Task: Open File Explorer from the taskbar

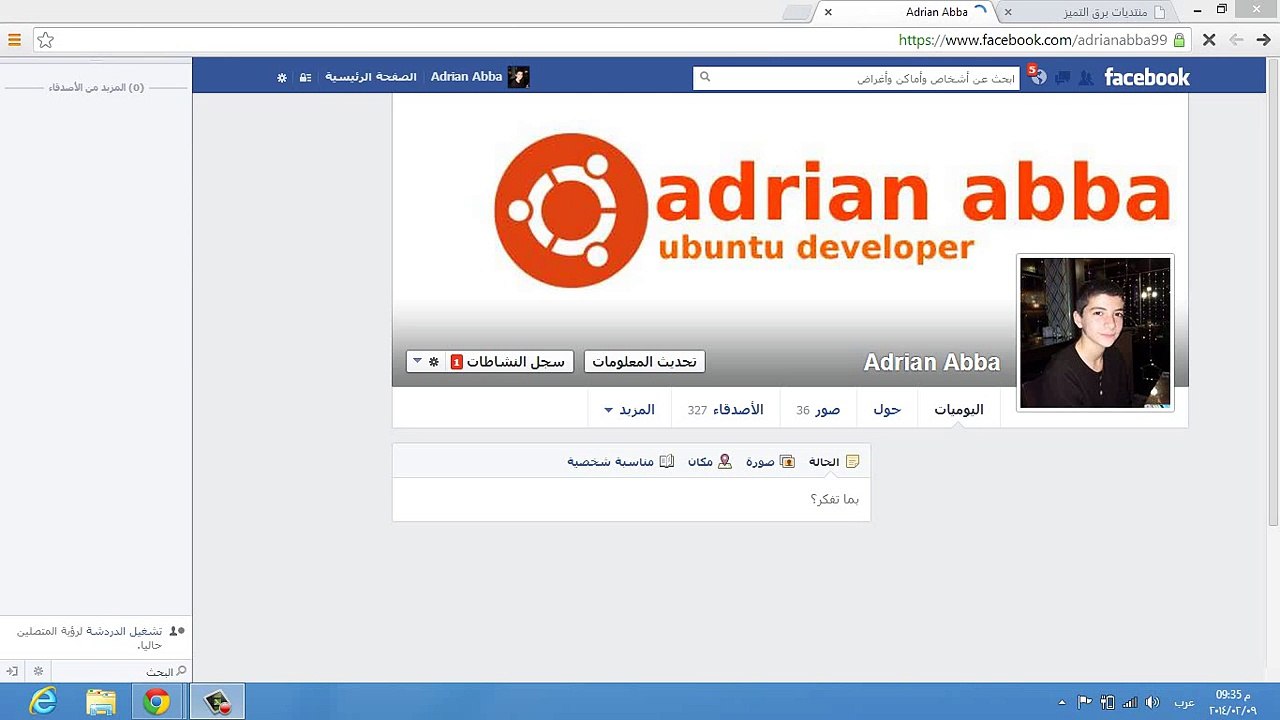Action: [x=100, y=702]
